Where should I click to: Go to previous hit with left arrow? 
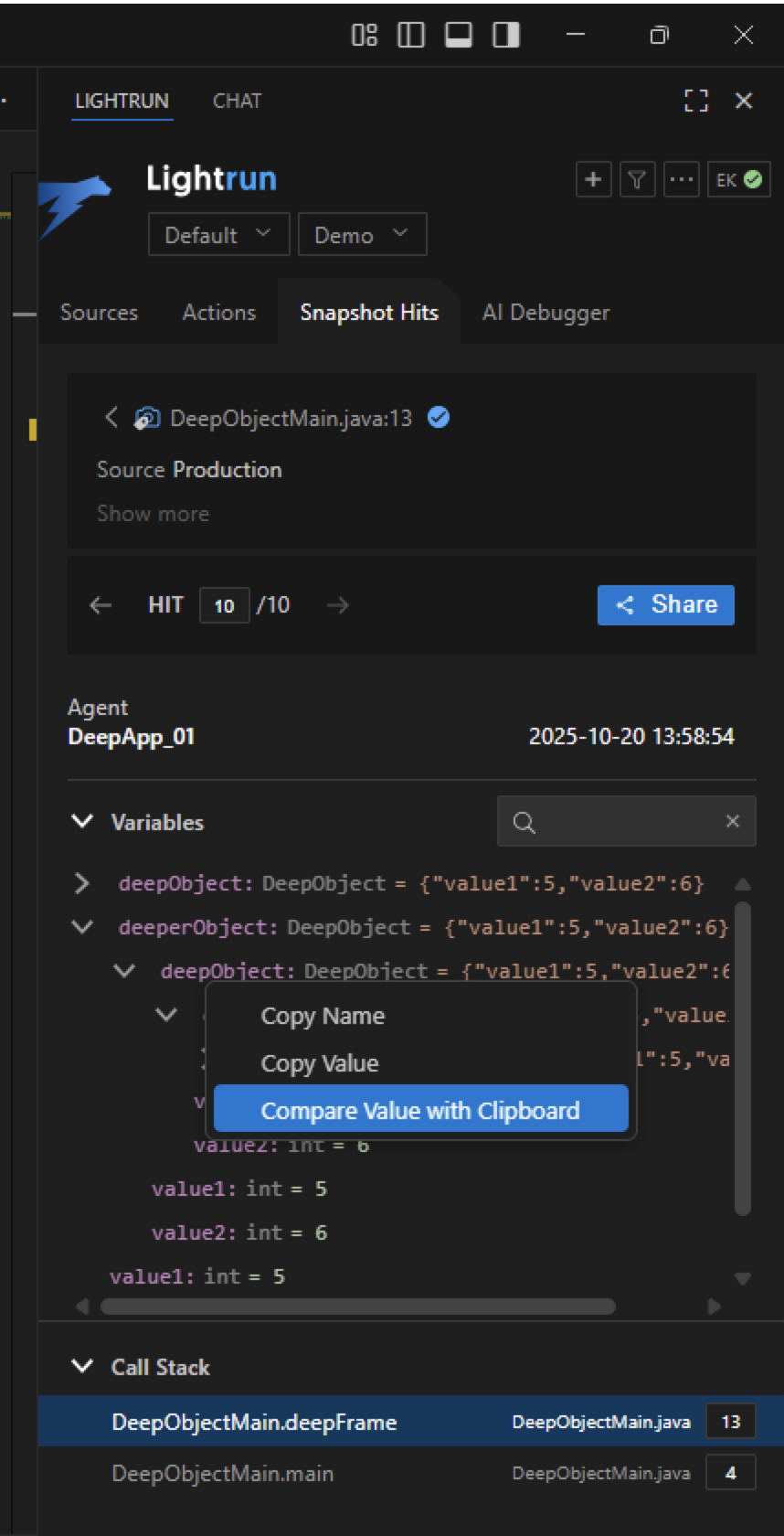[101, 605]
